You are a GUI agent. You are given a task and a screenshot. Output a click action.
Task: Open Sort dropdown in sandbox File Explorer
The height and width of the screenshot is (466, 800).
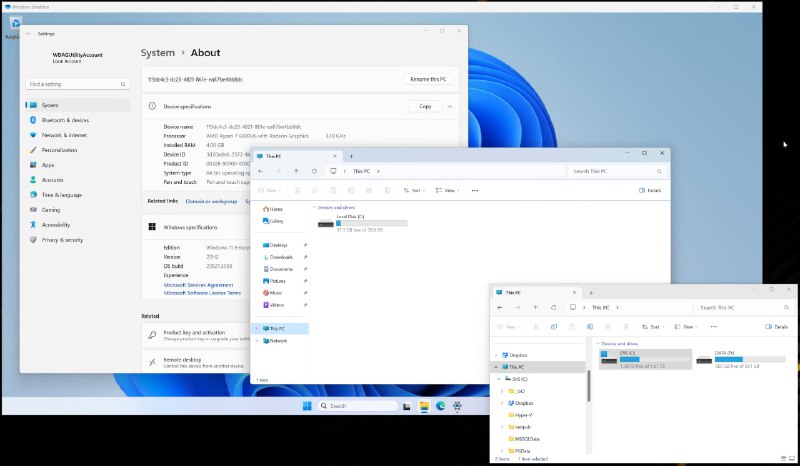[x=414, y=190]
